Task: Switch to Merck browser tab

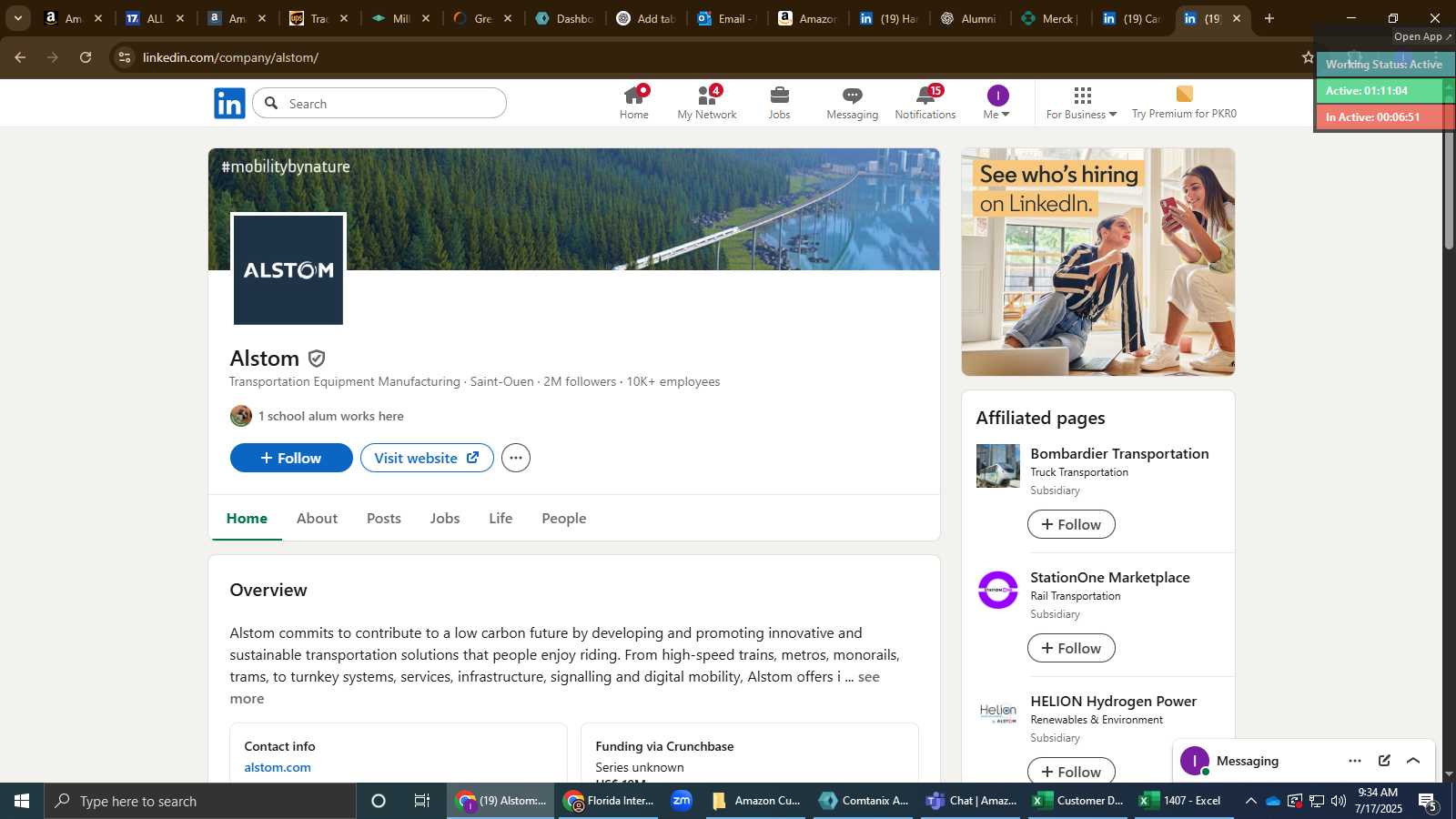Action: (1051, 18)
